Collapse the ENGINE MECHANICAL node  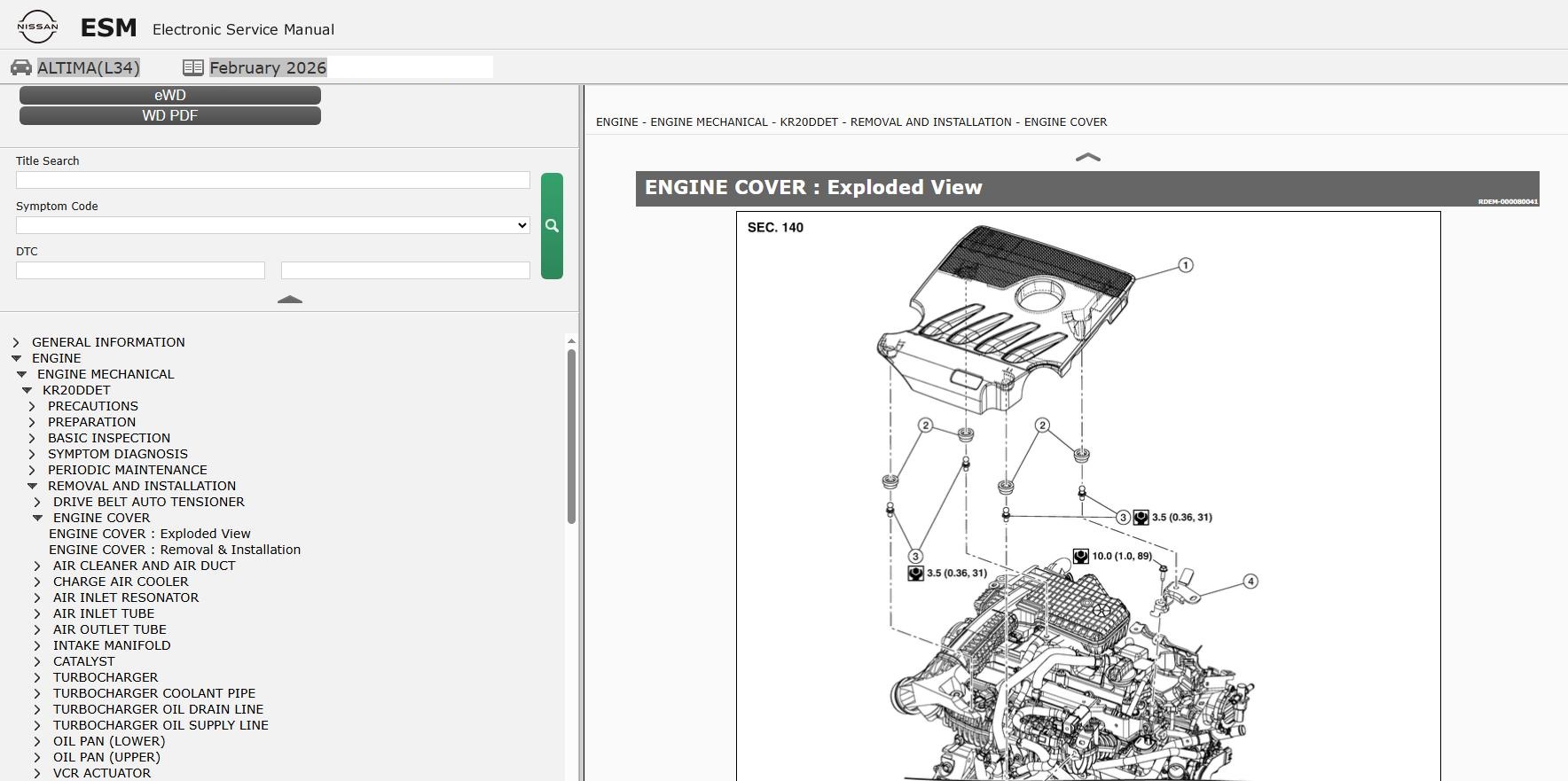pyautogui.click(x=21, y=374)
